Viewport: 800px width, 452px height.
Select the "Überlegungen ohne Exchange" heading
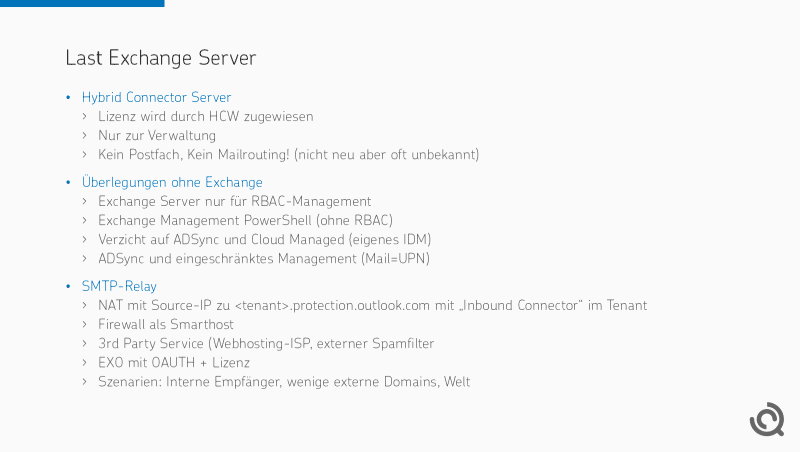172,182
